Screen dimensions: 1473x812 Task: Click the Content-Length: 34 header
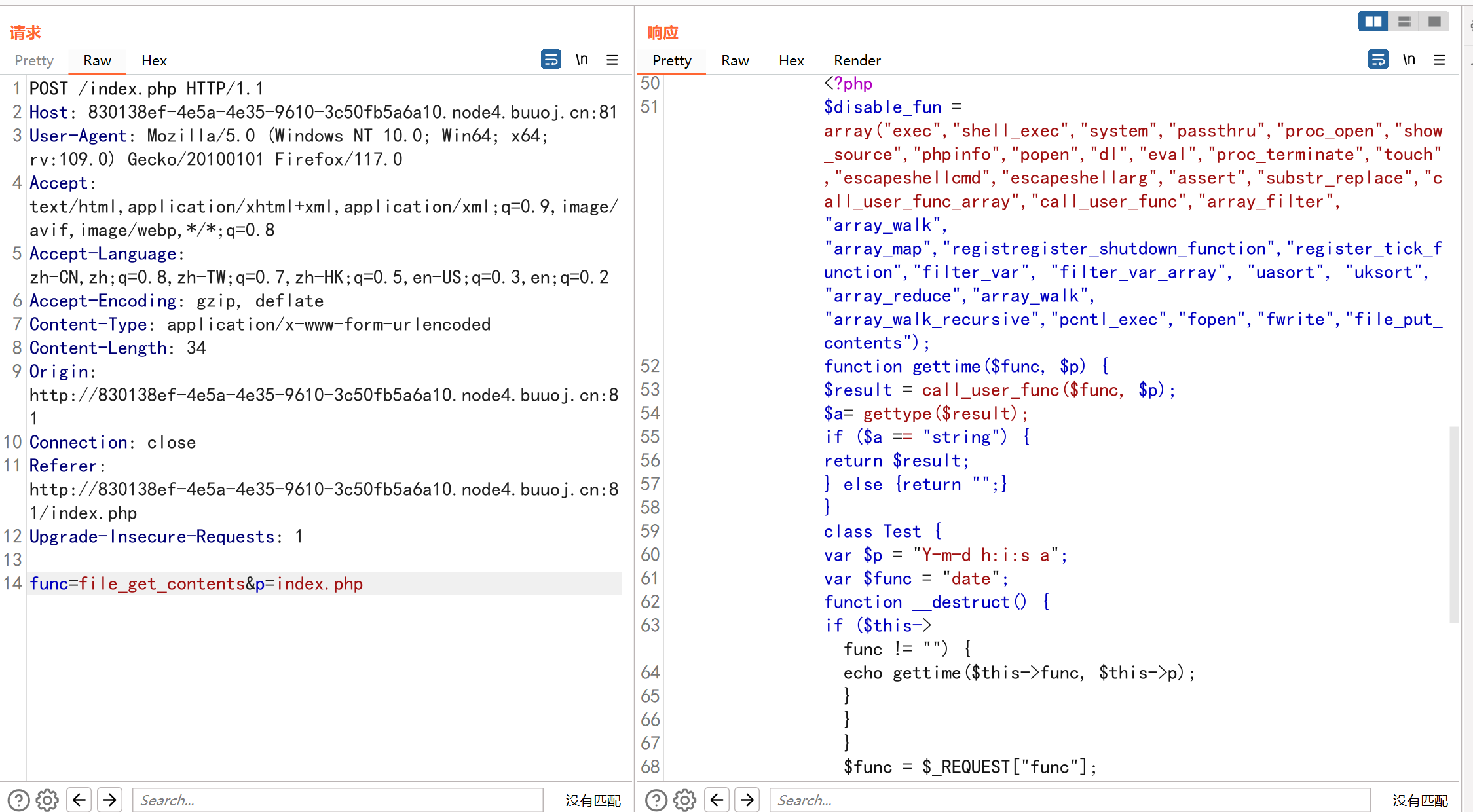(118, 348)
